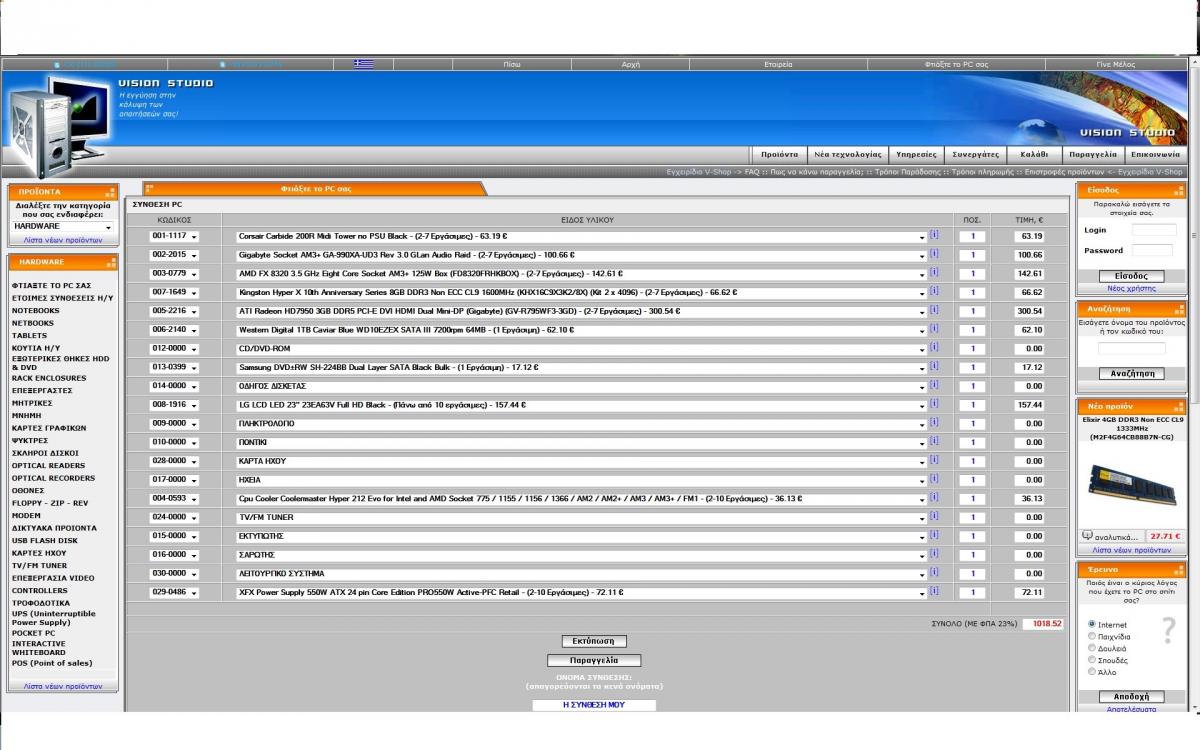Open info icon for Gigabyte GA-990XA-UD3 row

pyautogui.click(x=934, y=254)
